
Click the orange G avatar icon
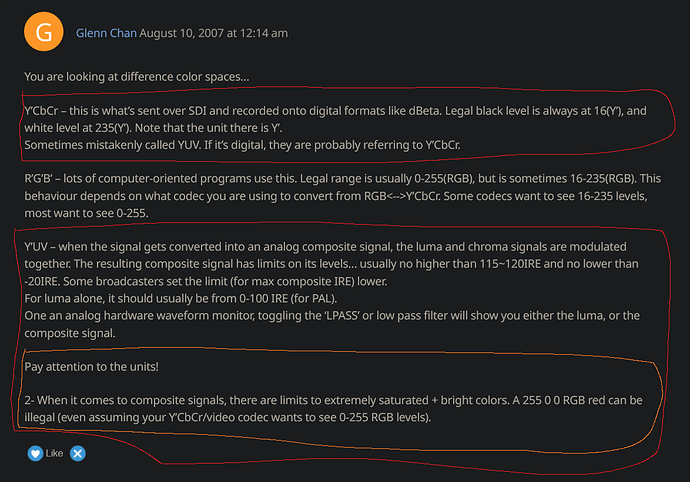[42, 33]
